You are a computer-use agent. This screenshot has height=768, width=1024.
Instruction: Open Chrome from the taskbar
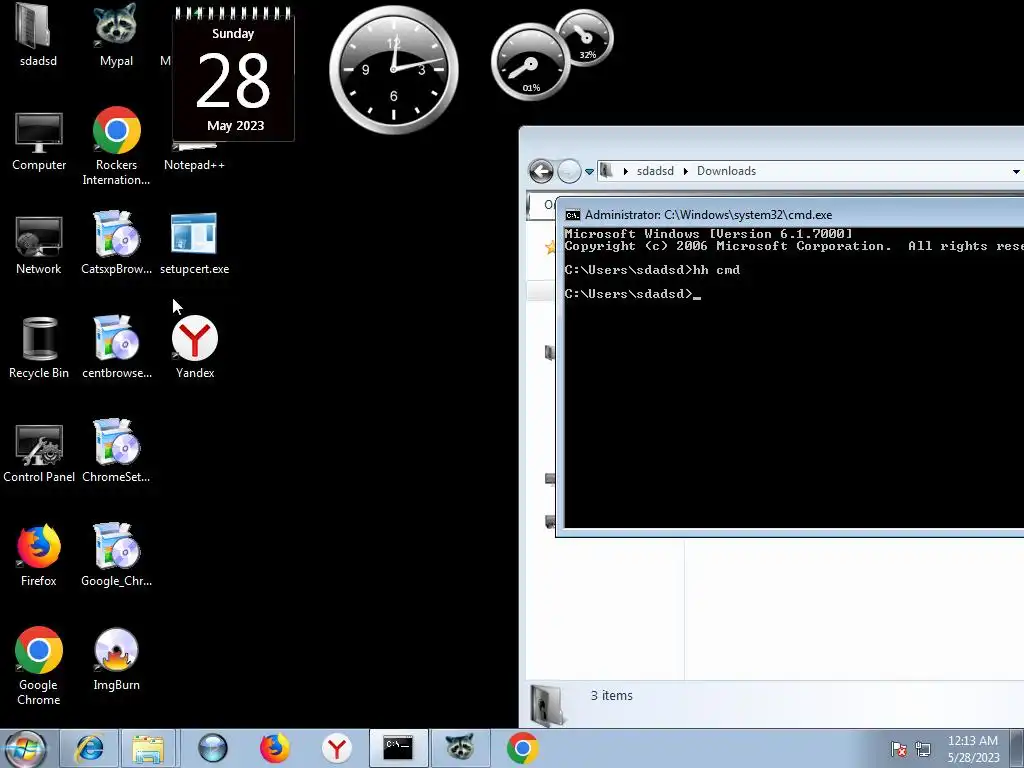coord(522,748)
